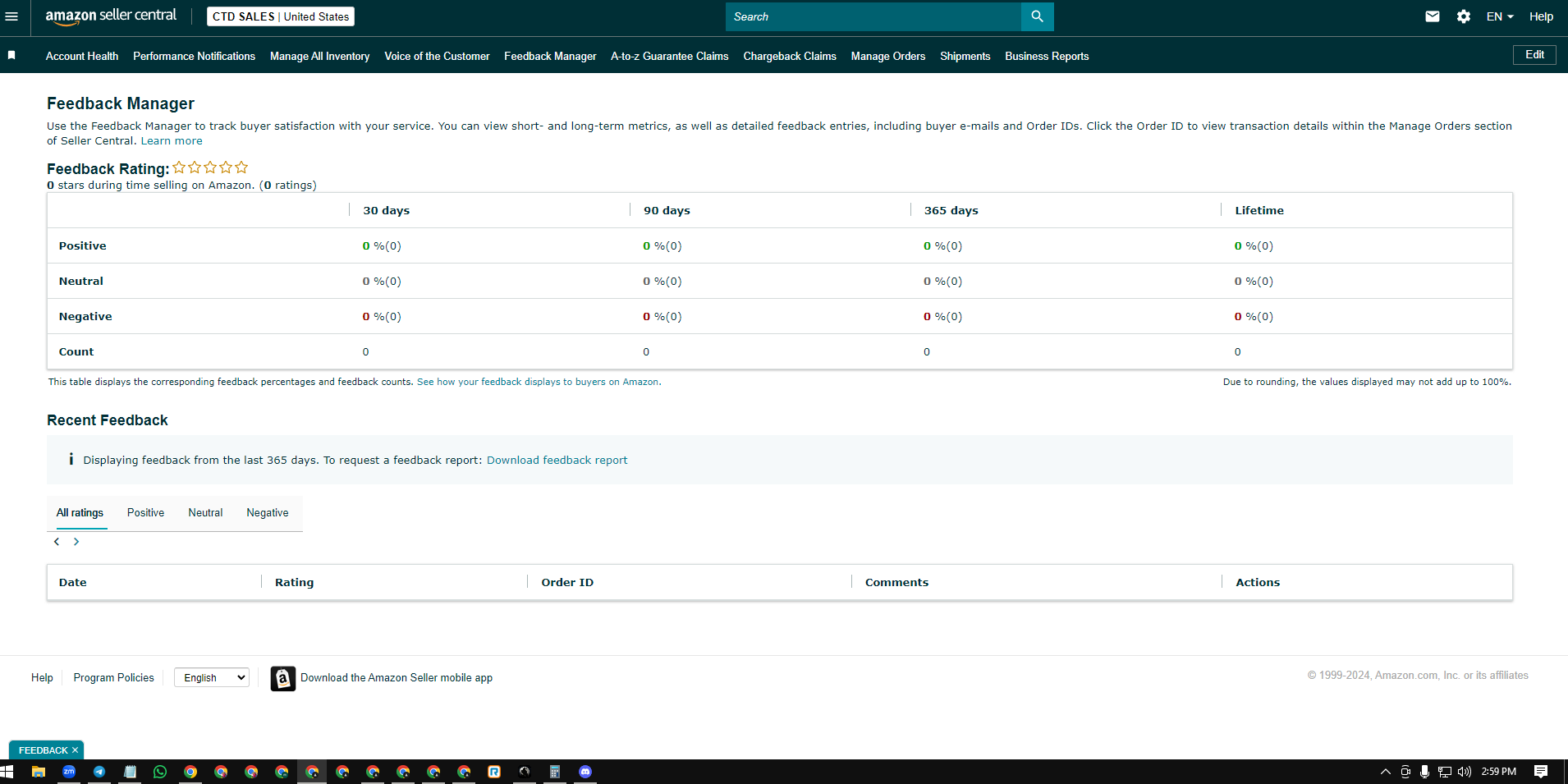Go to the previous feedback page arrow
This screenshot has height=784, width=1568.
(x=57, y=542)
